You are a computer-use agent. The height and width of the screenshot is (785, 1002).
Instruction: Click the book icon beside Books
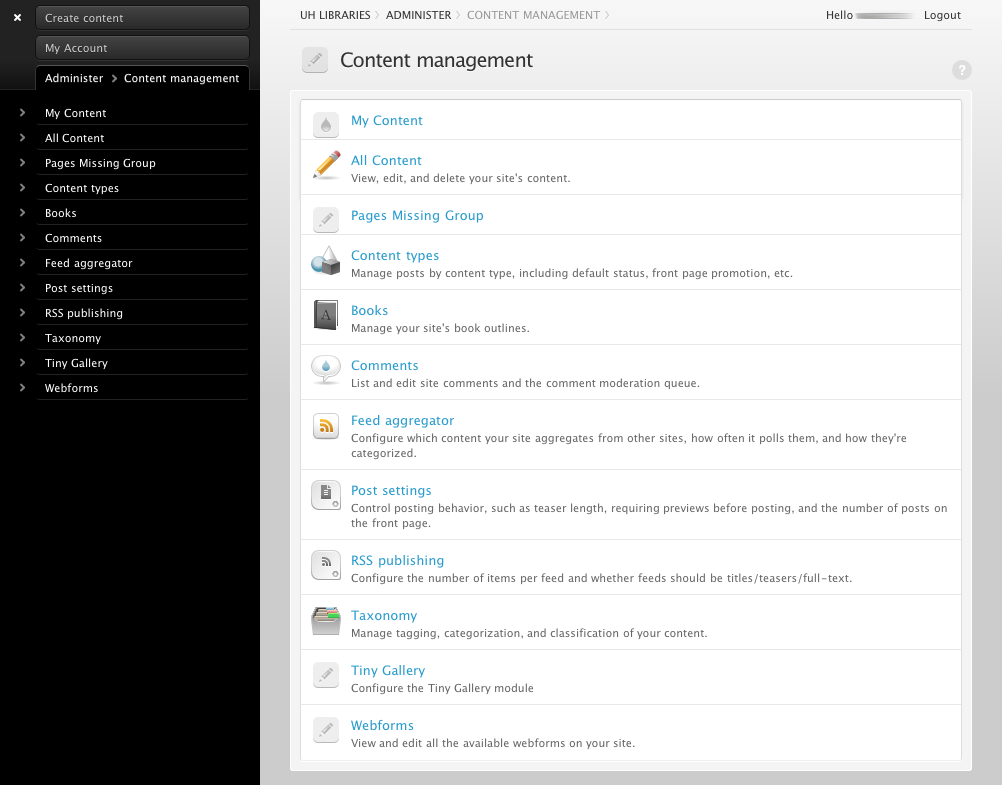(326, 315)
